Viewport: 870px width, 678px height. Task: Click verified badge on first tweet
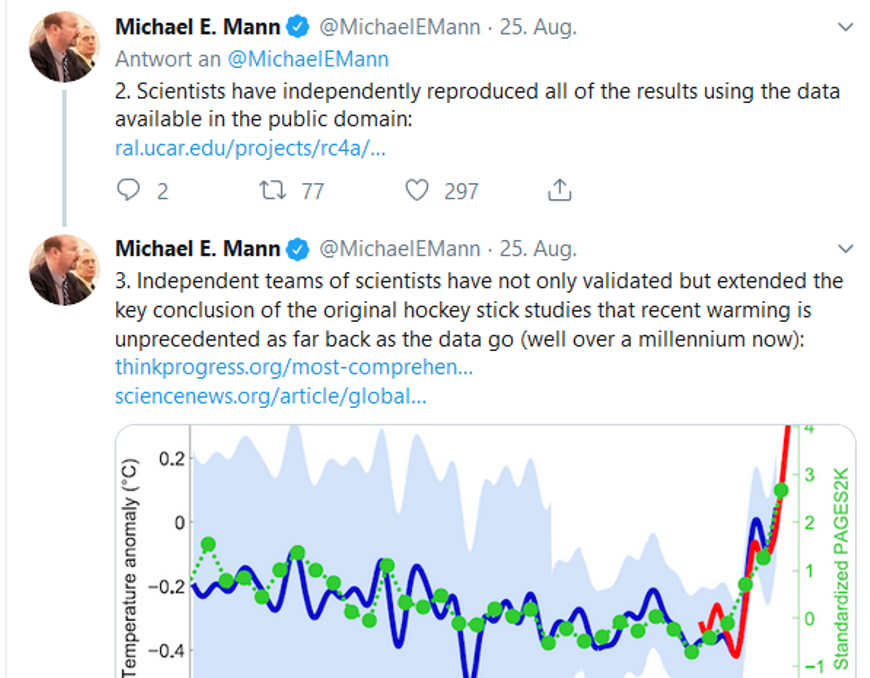298,27
